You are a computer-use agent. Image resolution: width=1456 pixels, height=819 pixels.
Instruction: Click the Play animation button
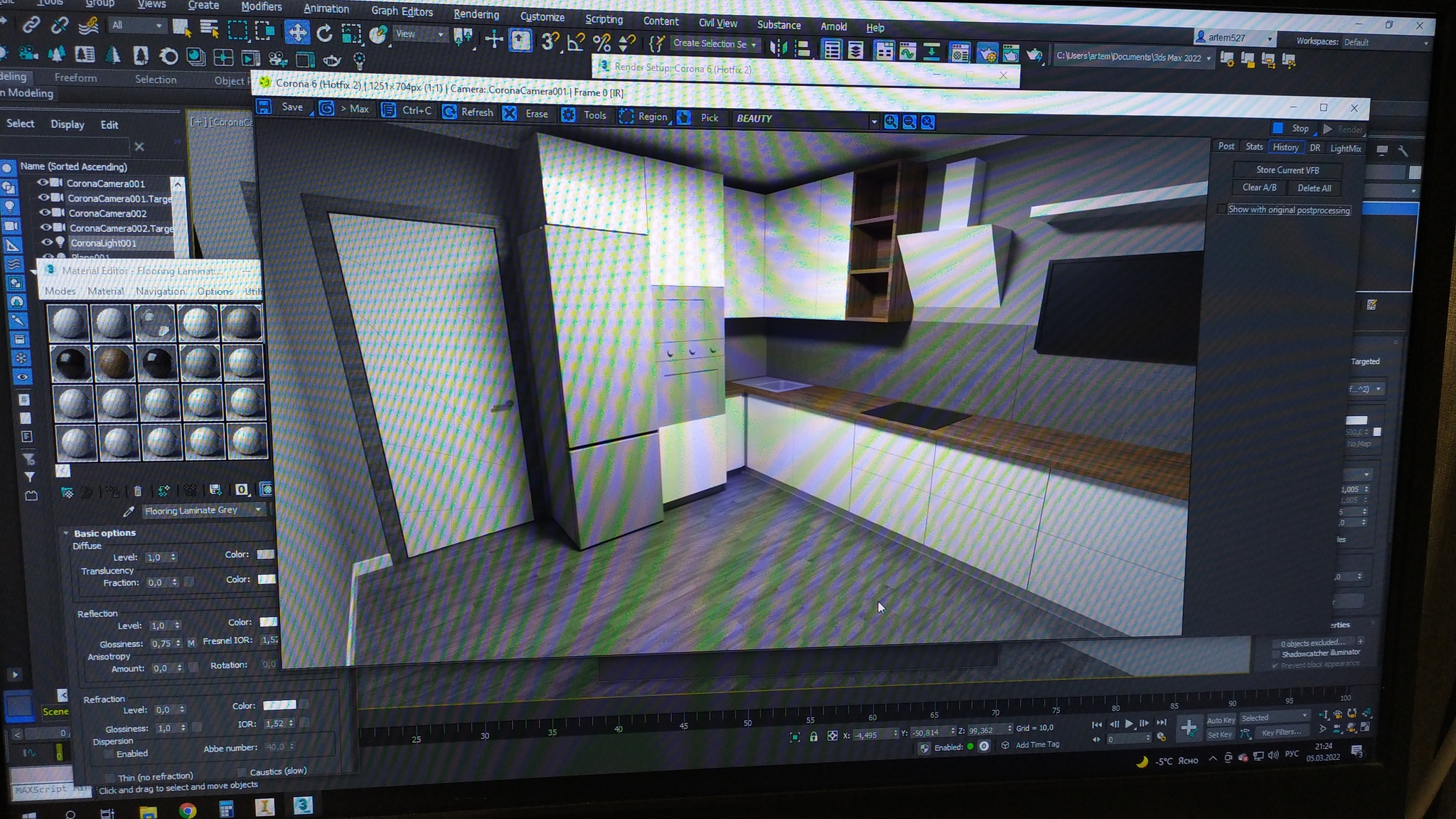(x=1129, y=724)
